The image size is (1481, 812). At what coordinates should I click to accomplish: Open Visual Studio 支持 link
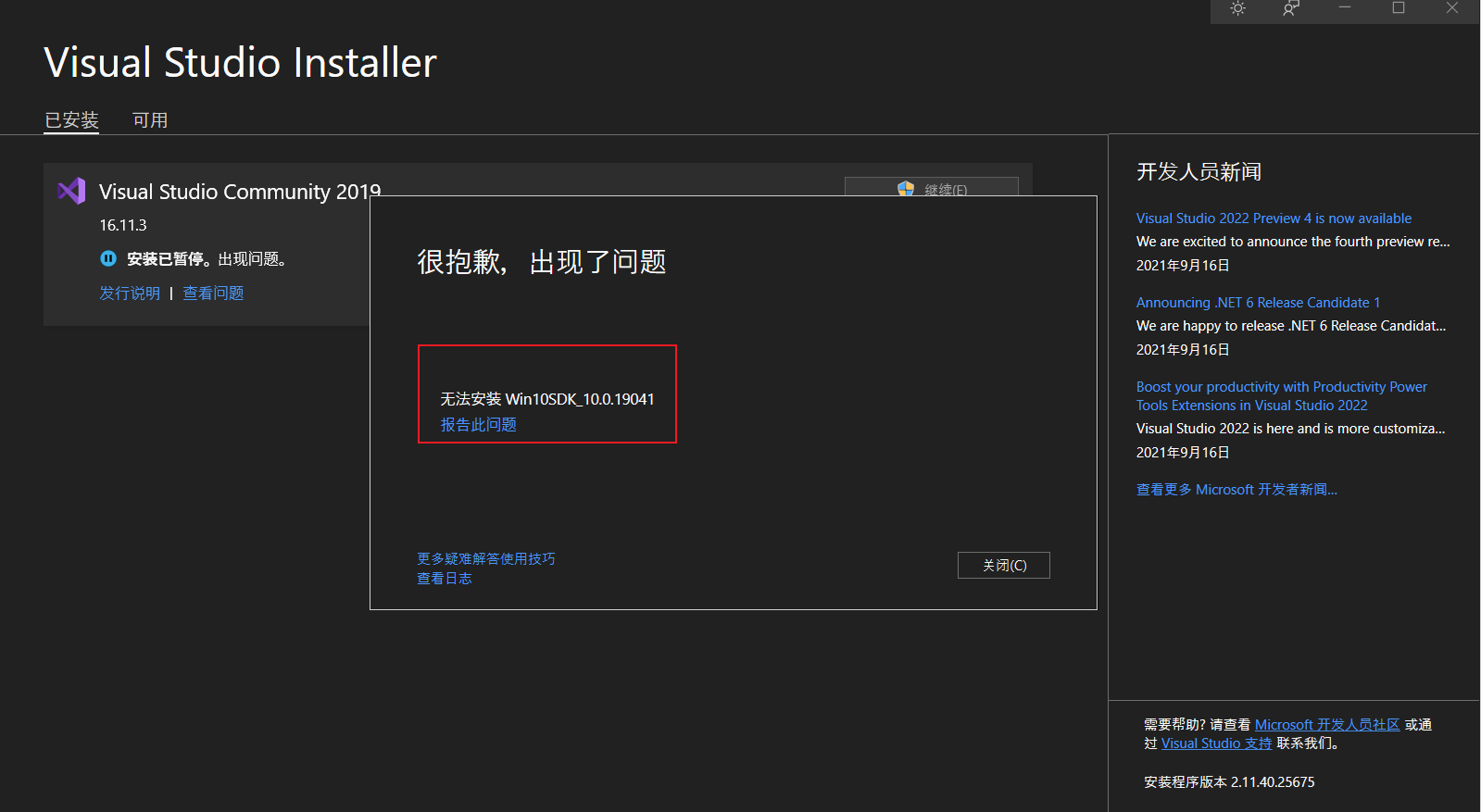[x=1216, y=743]
